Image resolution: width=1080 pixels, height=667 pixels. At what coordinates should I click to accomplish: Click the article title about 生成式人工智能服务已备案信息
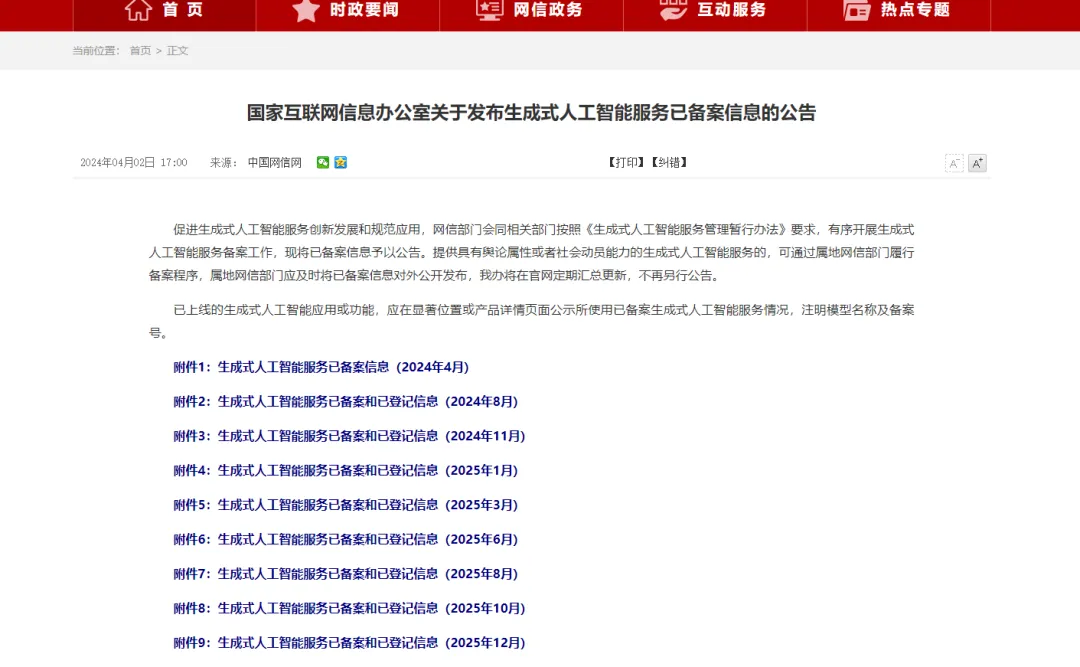[x=531, y=113]
